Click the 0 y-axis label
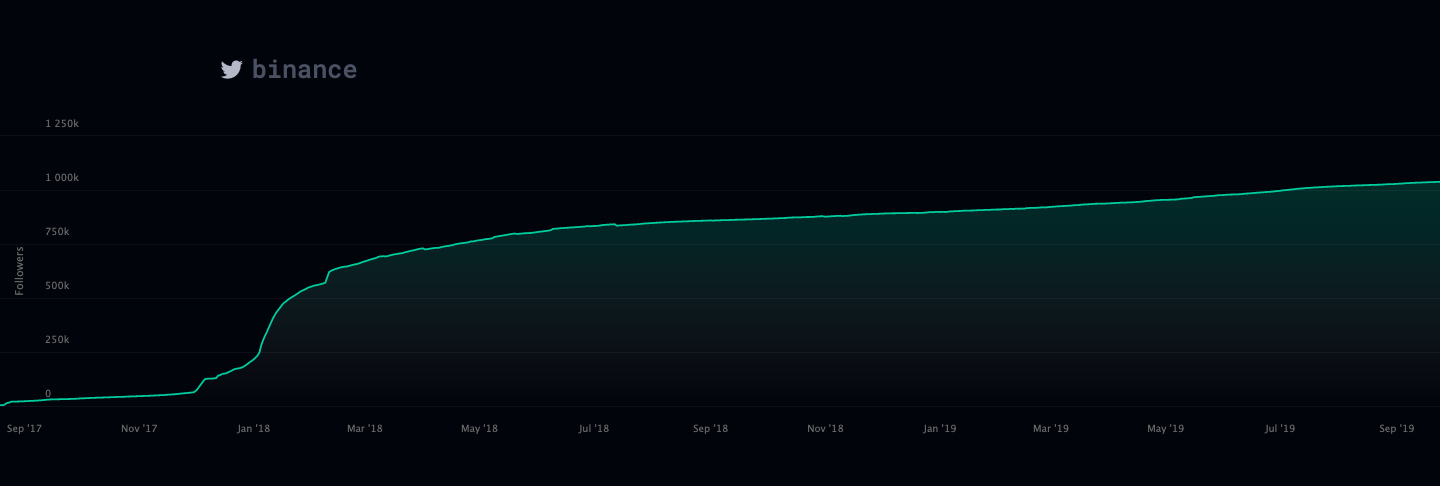Image resolution: width=1440 pixels, height=486 pixels. click(x=48, y=394)
